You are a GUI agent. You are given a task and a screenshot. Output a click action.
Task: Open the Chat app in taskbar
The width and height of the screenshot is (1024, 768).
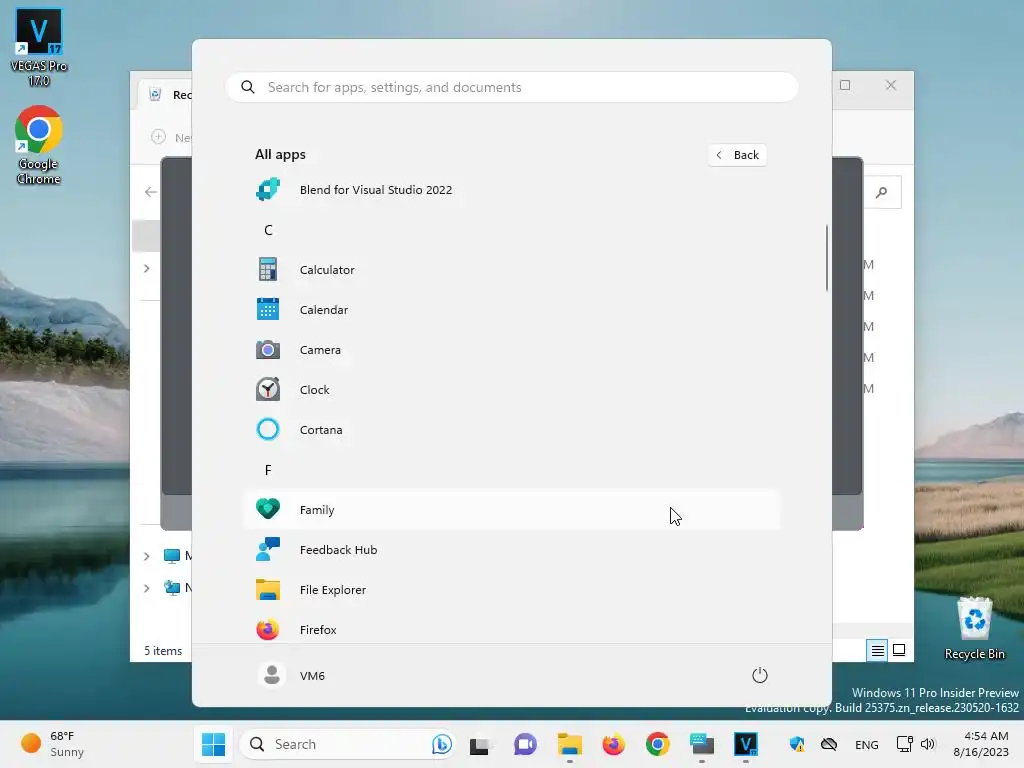pos(525,744)
